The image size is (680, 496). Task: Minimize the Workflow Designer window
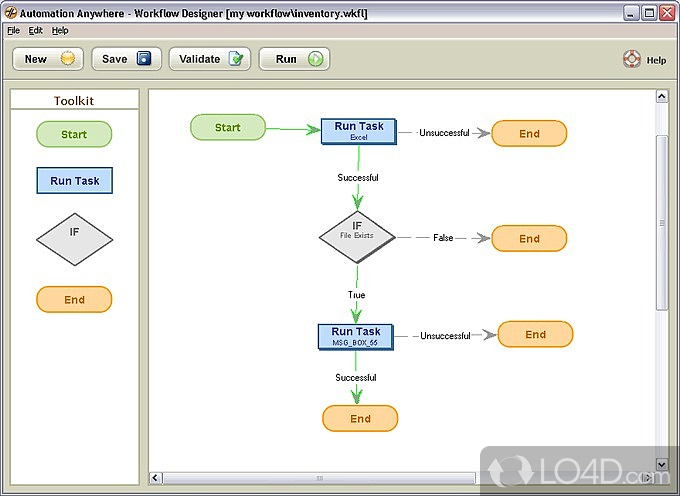(631, 13)
